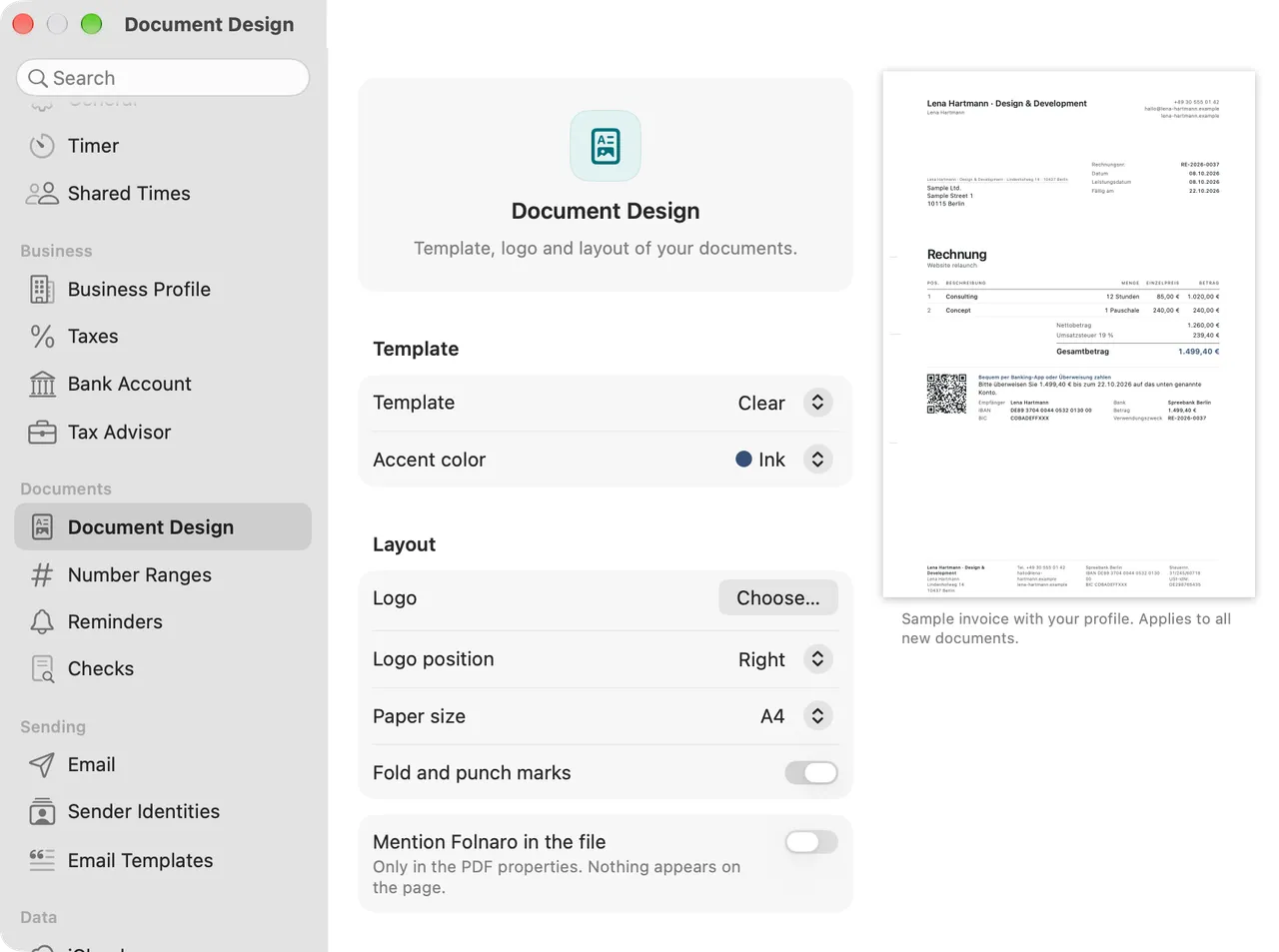Click the Bank Account building icon
1279x952 pixels.
(x=42, y=385)
